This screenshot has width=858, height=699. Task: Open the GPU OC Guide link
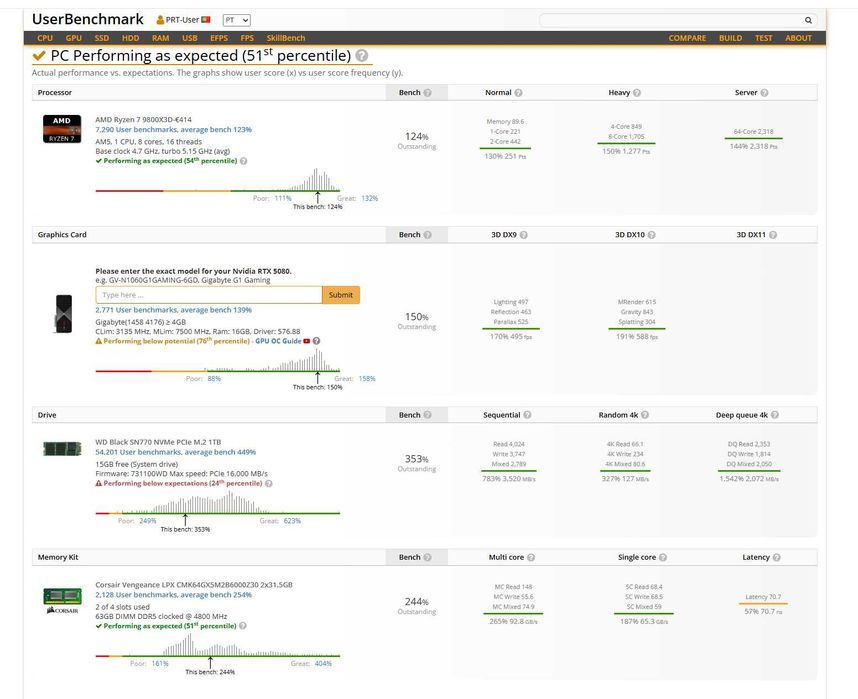pyautogui.click(x=278, y=341)
